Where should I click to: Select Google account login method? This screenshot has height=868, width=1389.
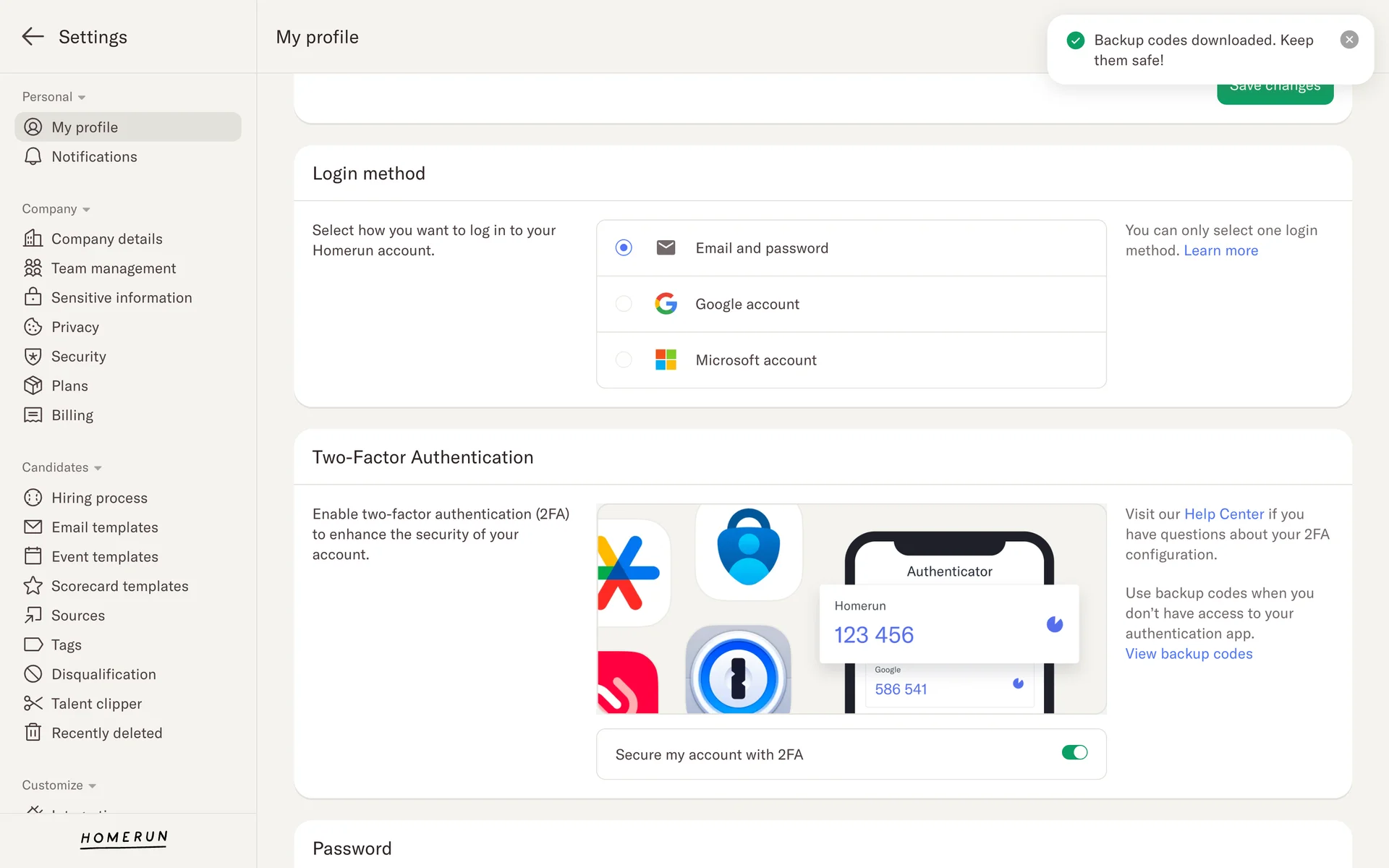click(x=623, y=304)
